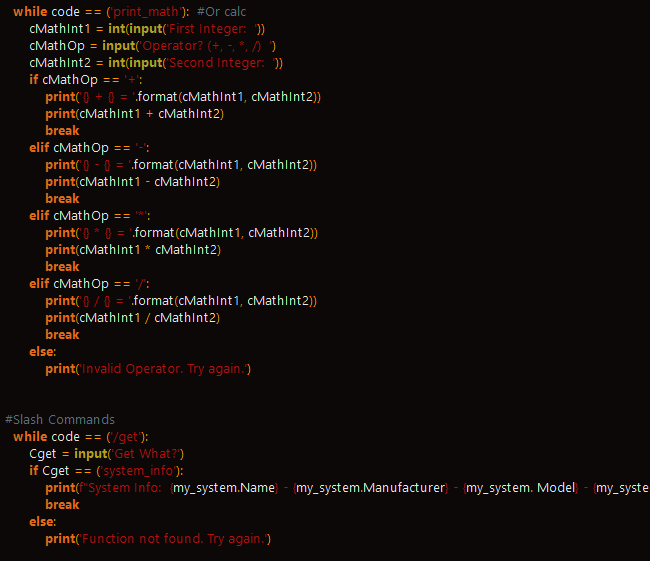Click "print(cMathInt1 * cMathInt2)" line
This screenshot has height=561, width=650.
(133, 250)
